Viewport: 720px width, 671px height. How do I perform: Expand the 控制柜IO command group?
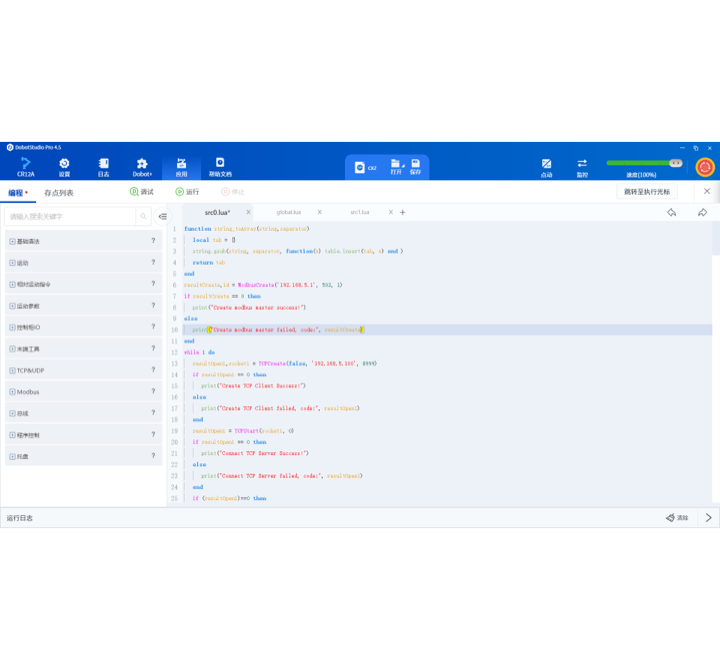(12, 327)
